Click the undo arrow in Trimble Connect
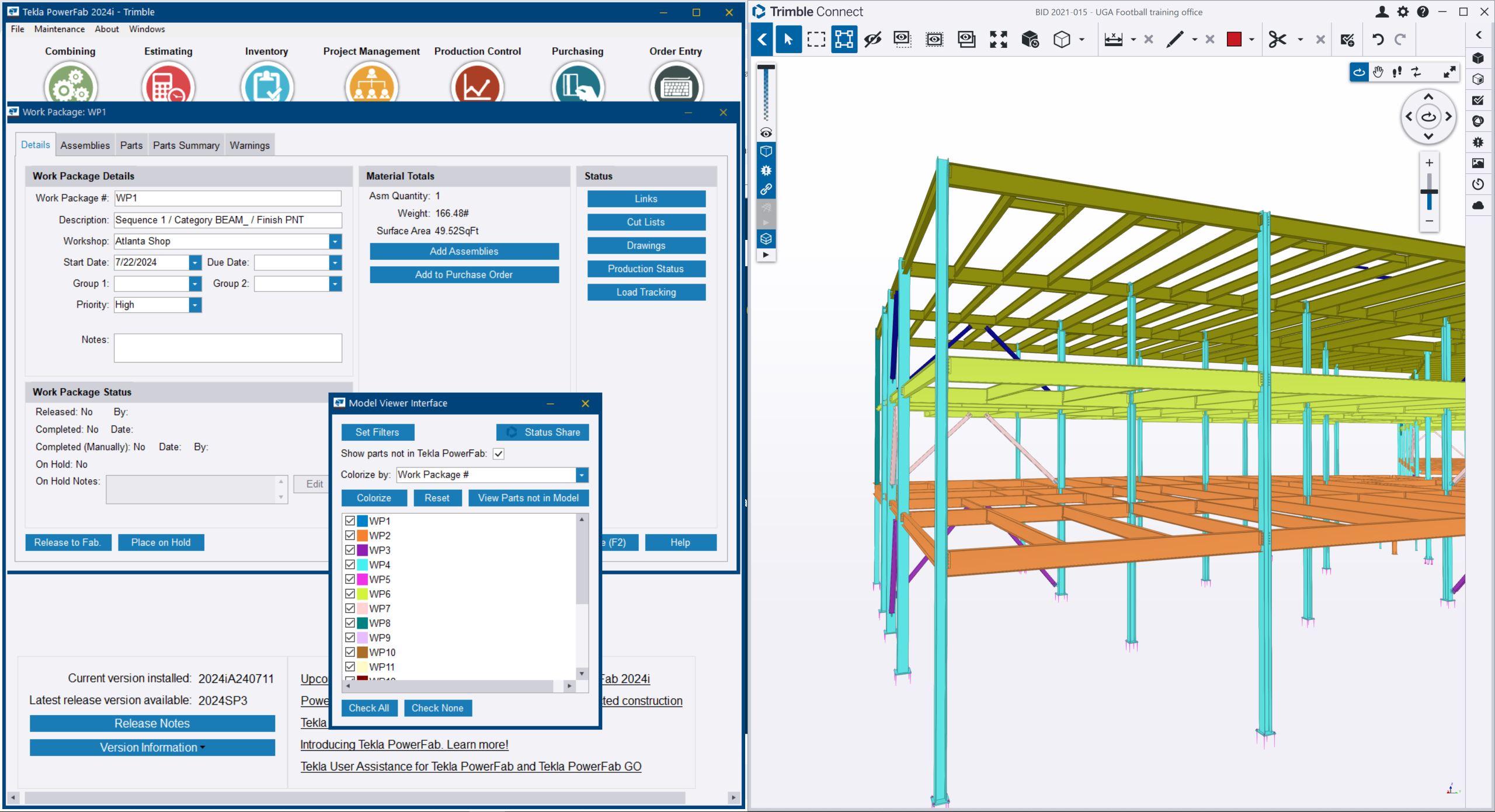The width and height of the screenshot is (1495, 812). pos(1378,40)
